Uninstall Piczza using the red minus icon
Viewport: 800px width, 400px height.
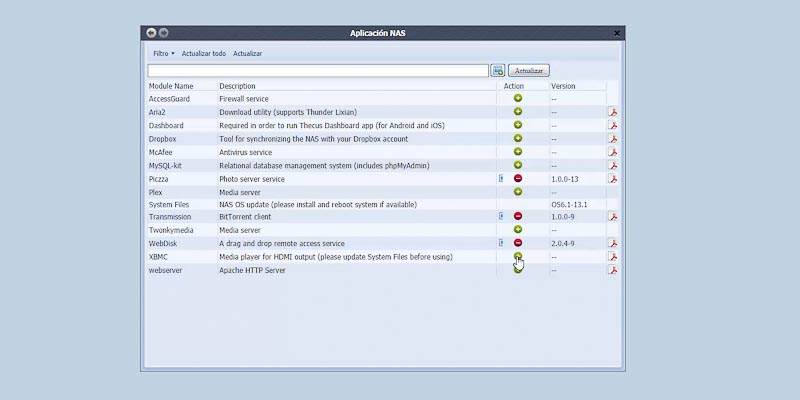518,178
